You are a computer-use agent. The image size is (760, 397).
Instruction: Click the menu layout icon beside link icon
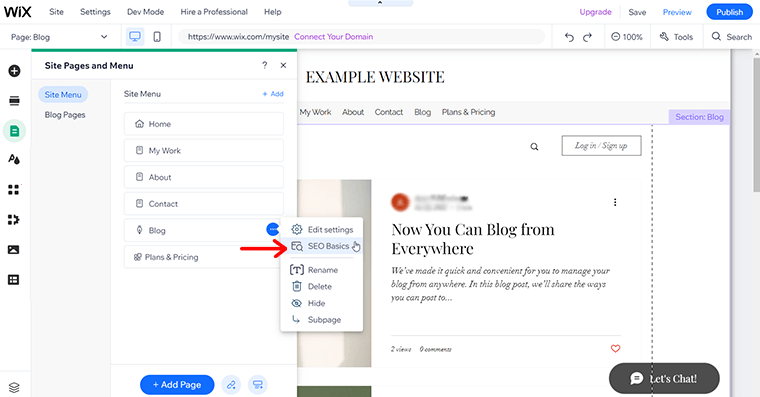258,385
